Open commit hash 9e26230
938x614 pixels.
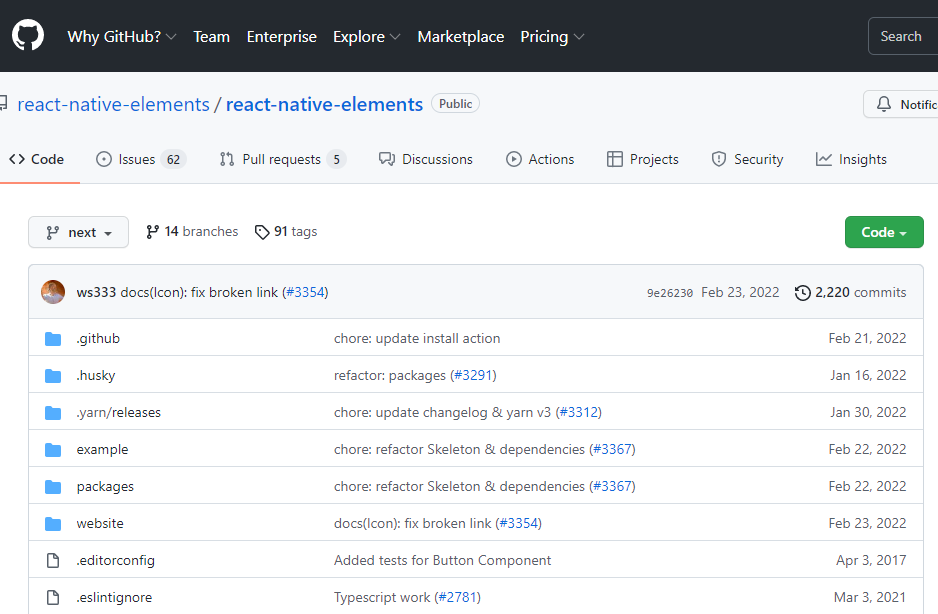click(669, 293)
